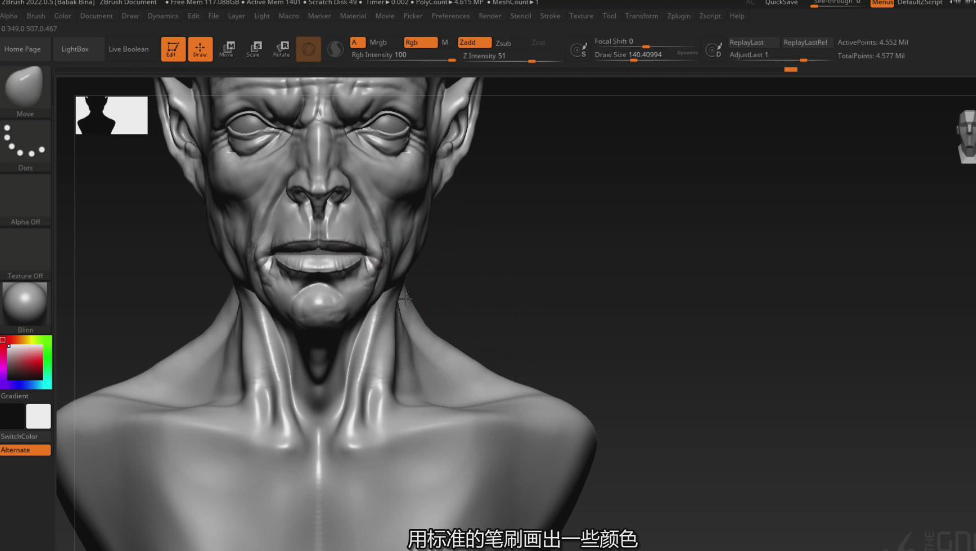Image resolution: width=976 pixels, height=551 pixels.
Task: Select the Scale transform icon
Action: pos(254,49)
